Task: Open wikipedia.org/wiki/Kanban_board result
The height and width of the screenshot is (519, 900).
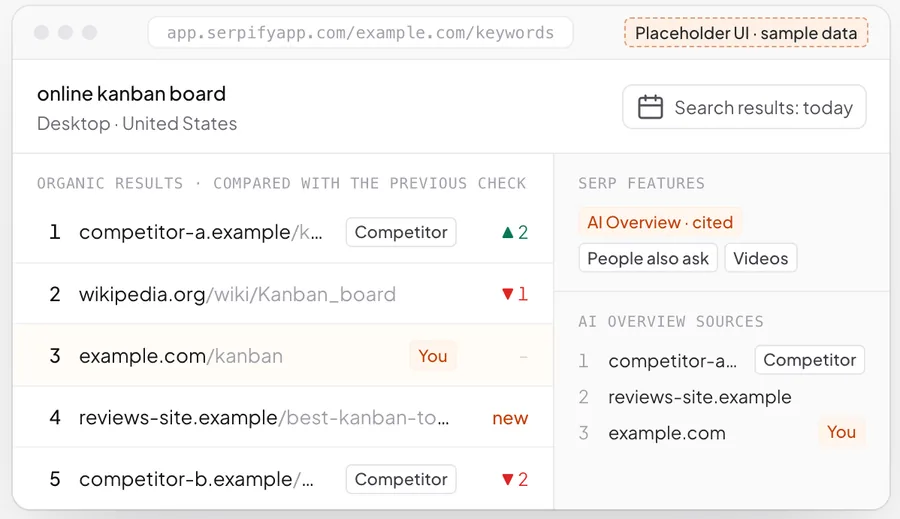Action: [283, 294]
